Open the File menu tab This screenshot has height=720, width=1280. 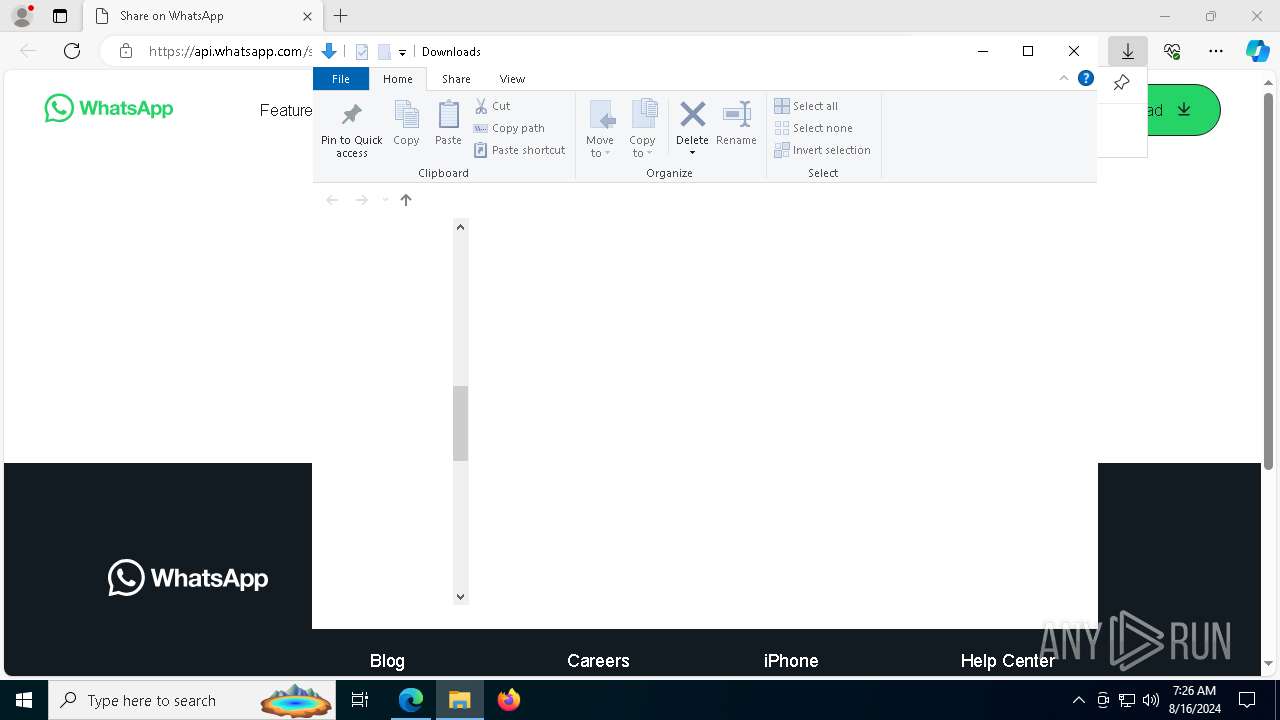[341, 79]
